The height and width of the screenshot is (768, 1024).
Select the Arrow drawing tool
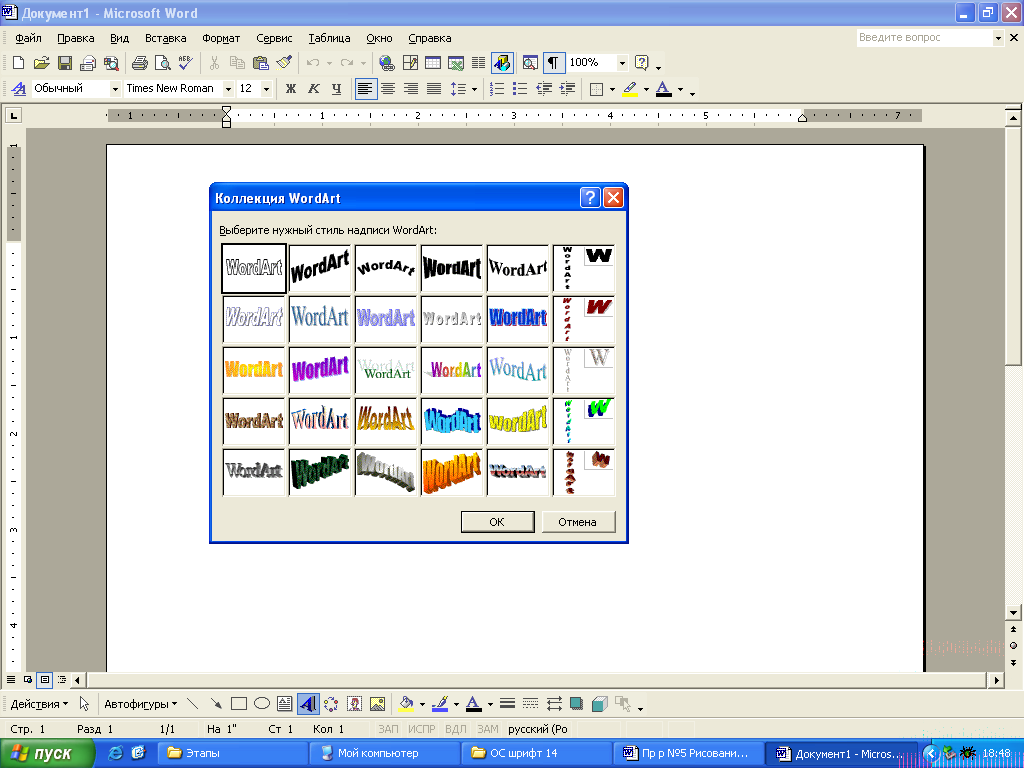coord(216,703)
